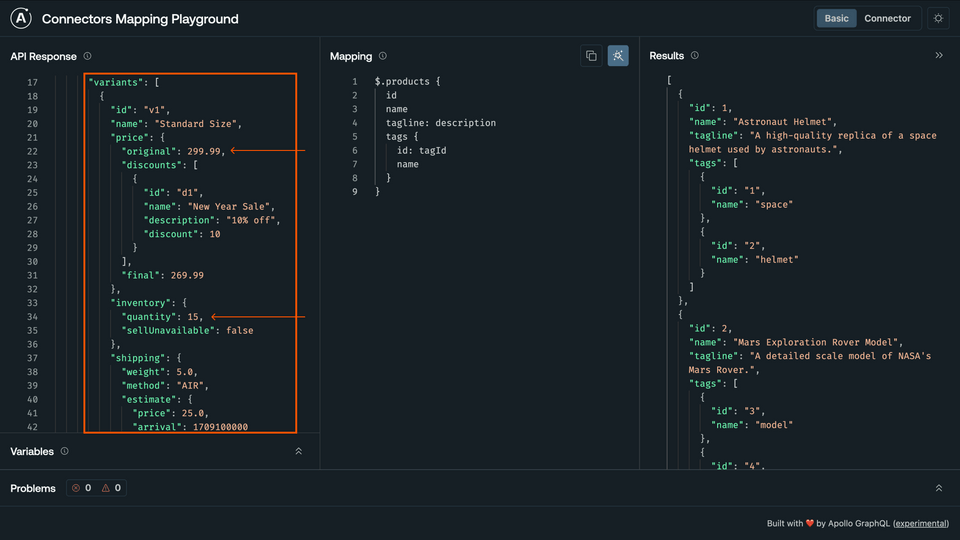Click "tagline: description" mapping line
960x540 pixels.
(x=441, y=123)
